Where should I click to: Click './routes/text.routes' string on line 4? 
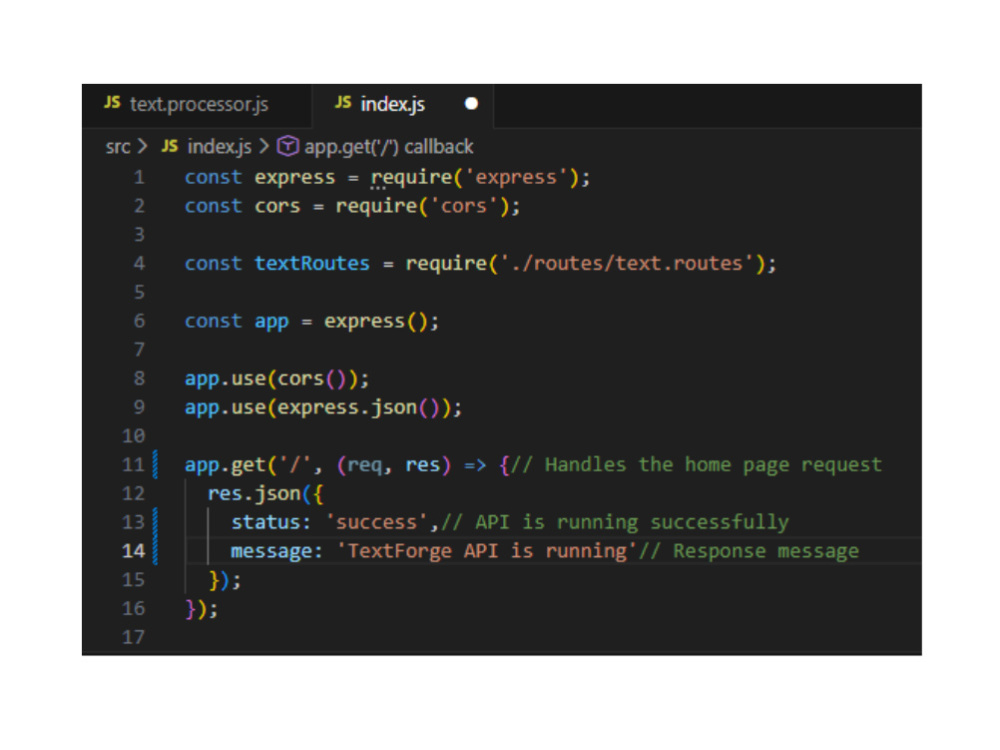[628, 263]
